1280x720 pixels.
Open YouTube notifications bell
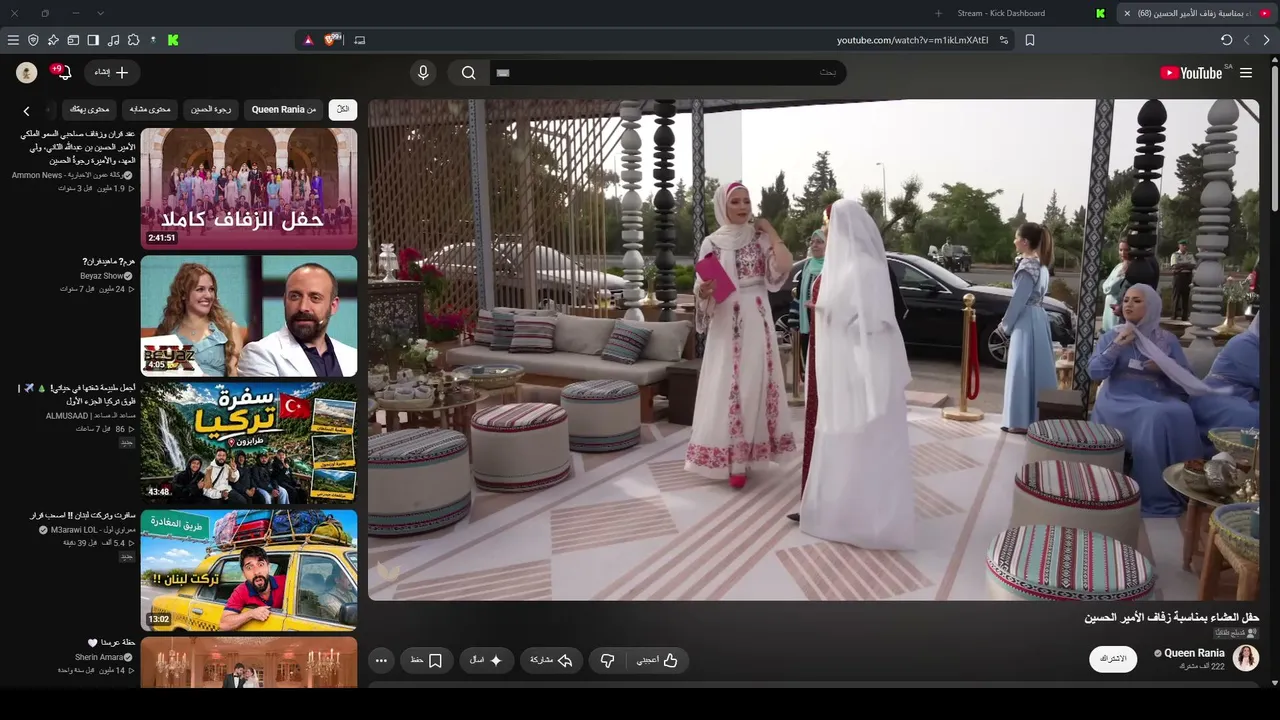click(x=63, y=73)
